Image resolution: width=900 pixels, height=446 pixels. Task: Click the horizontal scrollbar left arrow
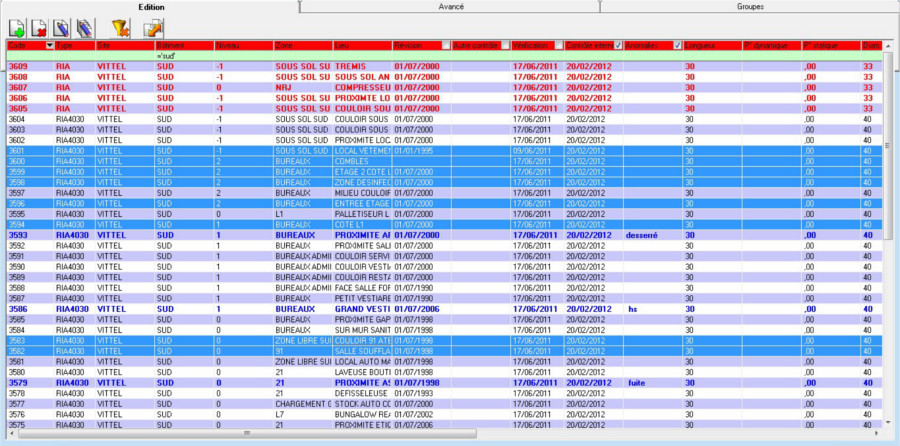point(12,433)
